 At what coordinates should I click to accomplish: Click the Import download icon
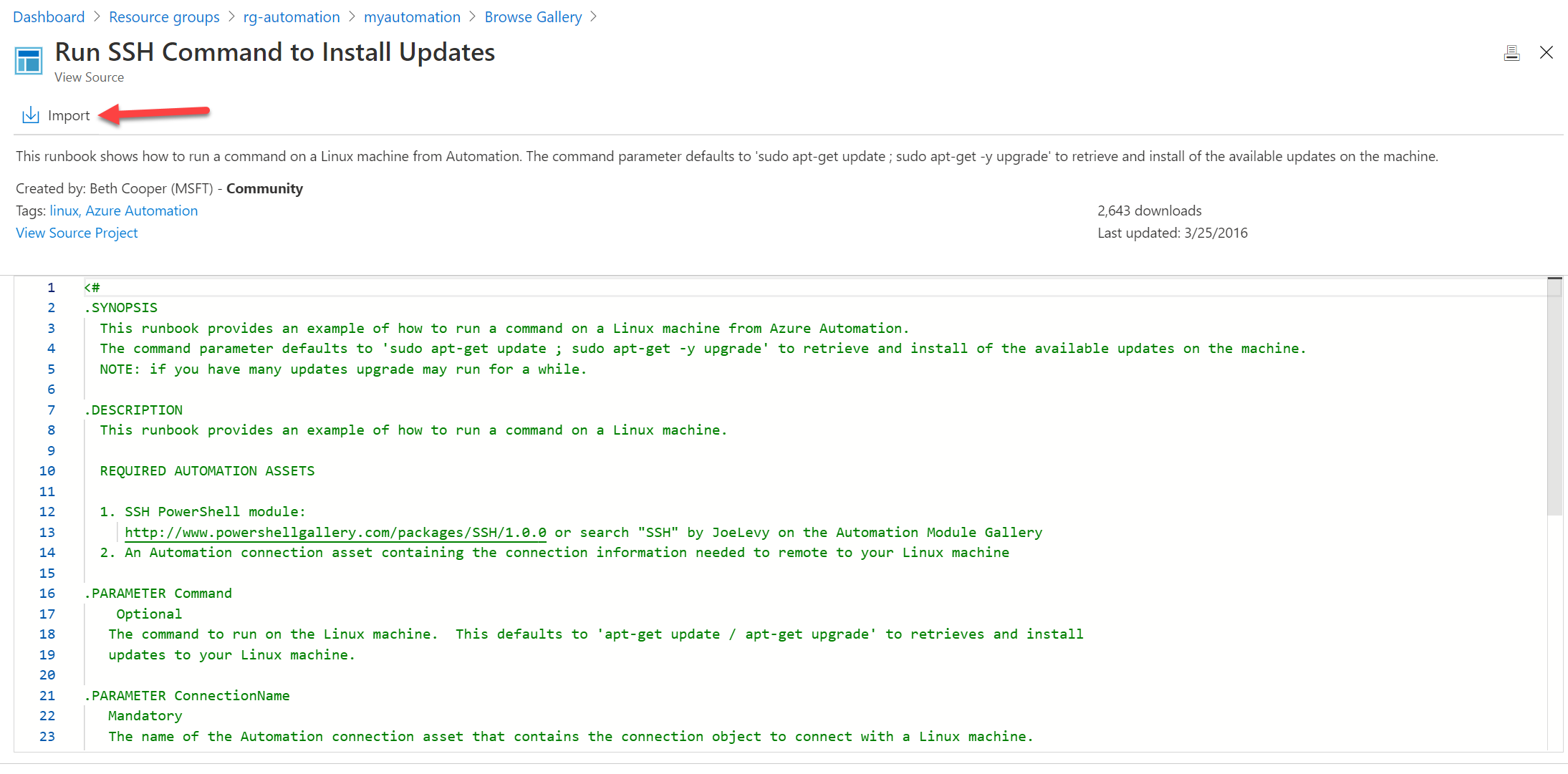coord(30,115)
